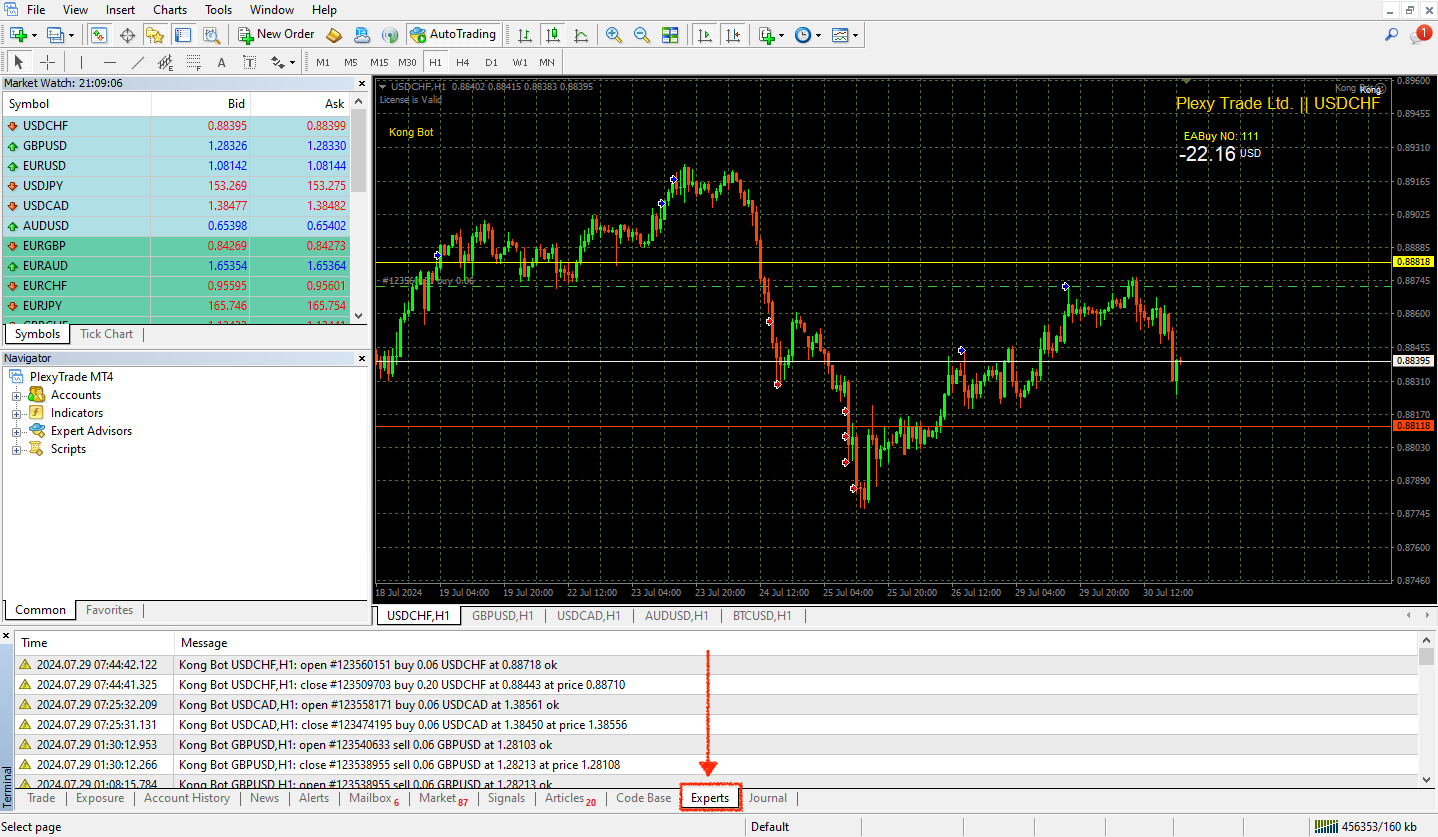
Task: Select the Vertical Line drawing tool
Action: 82,62
